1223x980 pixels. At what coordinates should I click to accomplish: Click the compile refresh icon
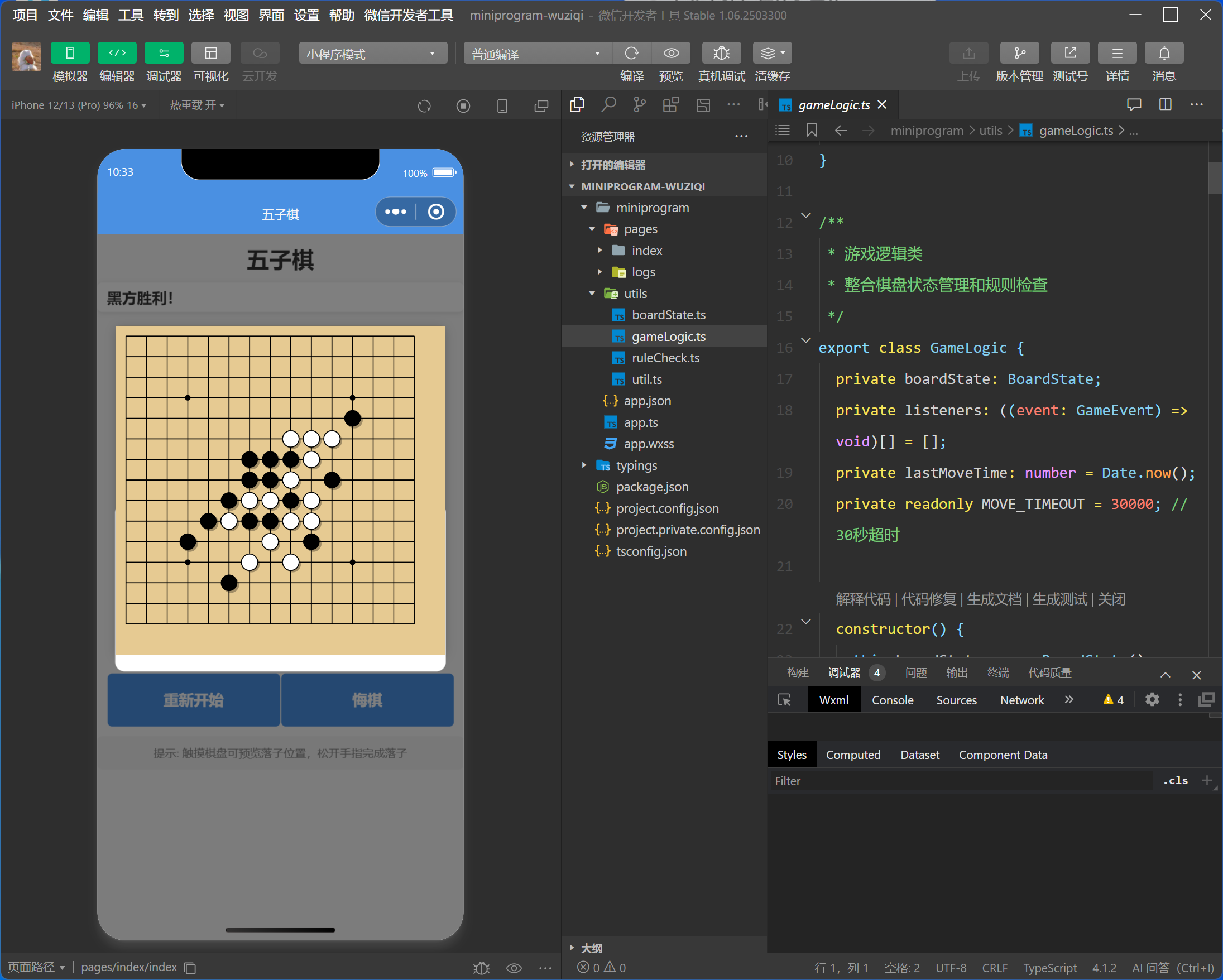click(x=631, y=54)
